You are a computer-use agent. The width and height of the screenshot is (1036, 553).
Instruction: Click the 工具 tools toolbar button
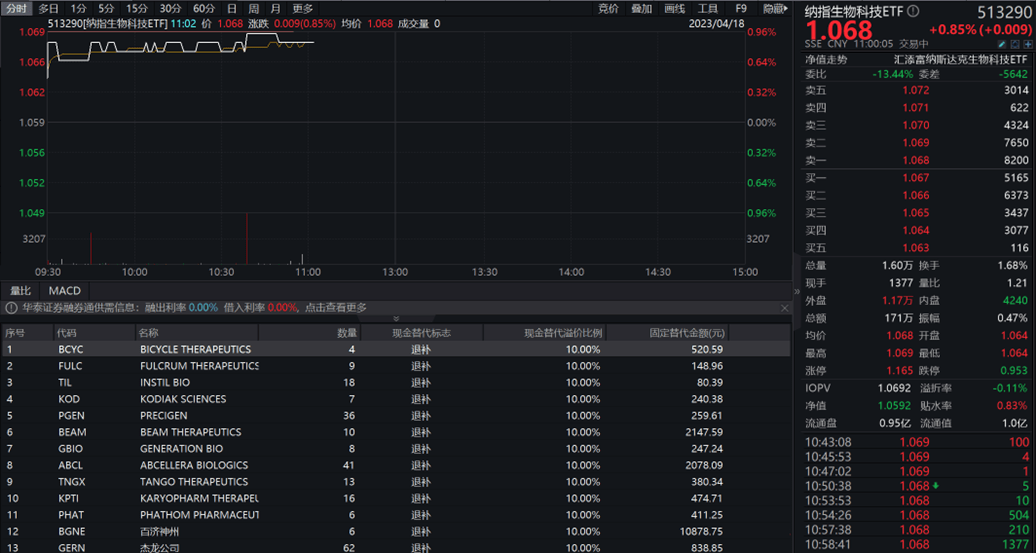coord(708,9)
